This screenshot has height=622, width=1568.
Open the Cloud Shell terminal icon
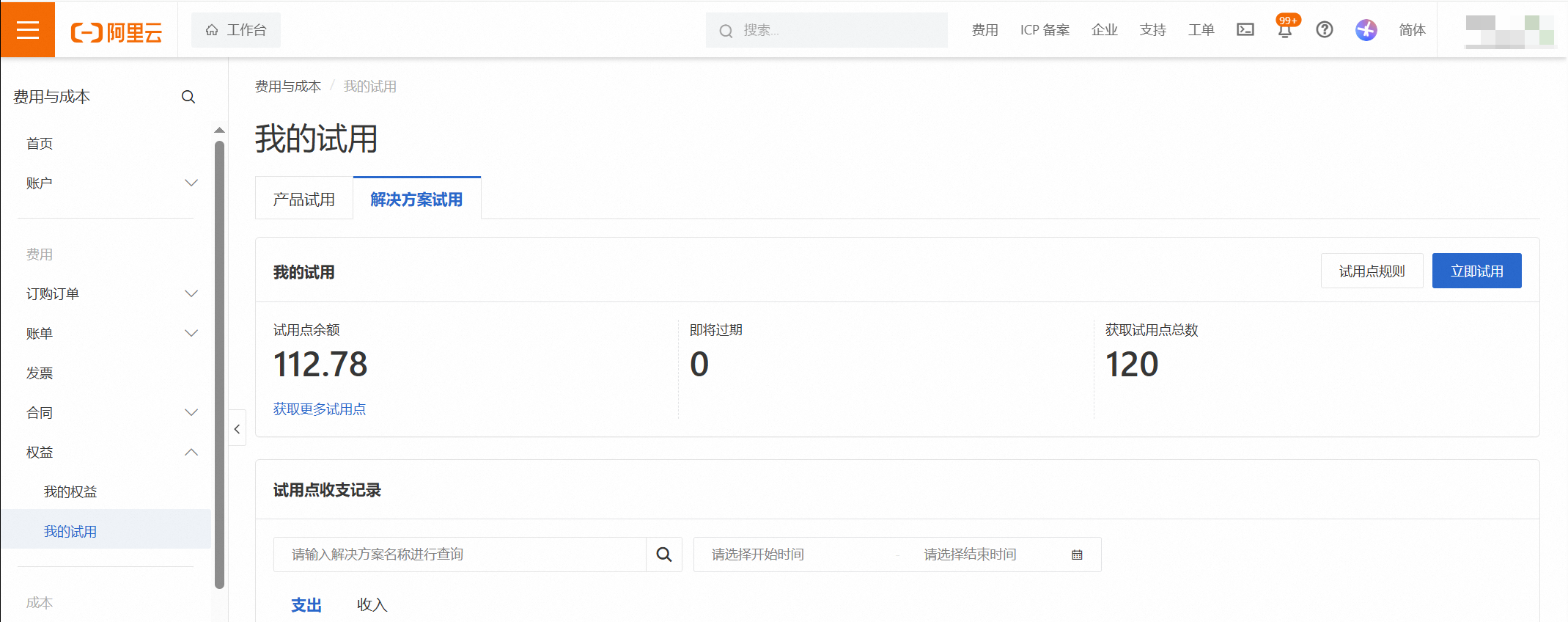pyautogui.click(x=1245, y=29)
